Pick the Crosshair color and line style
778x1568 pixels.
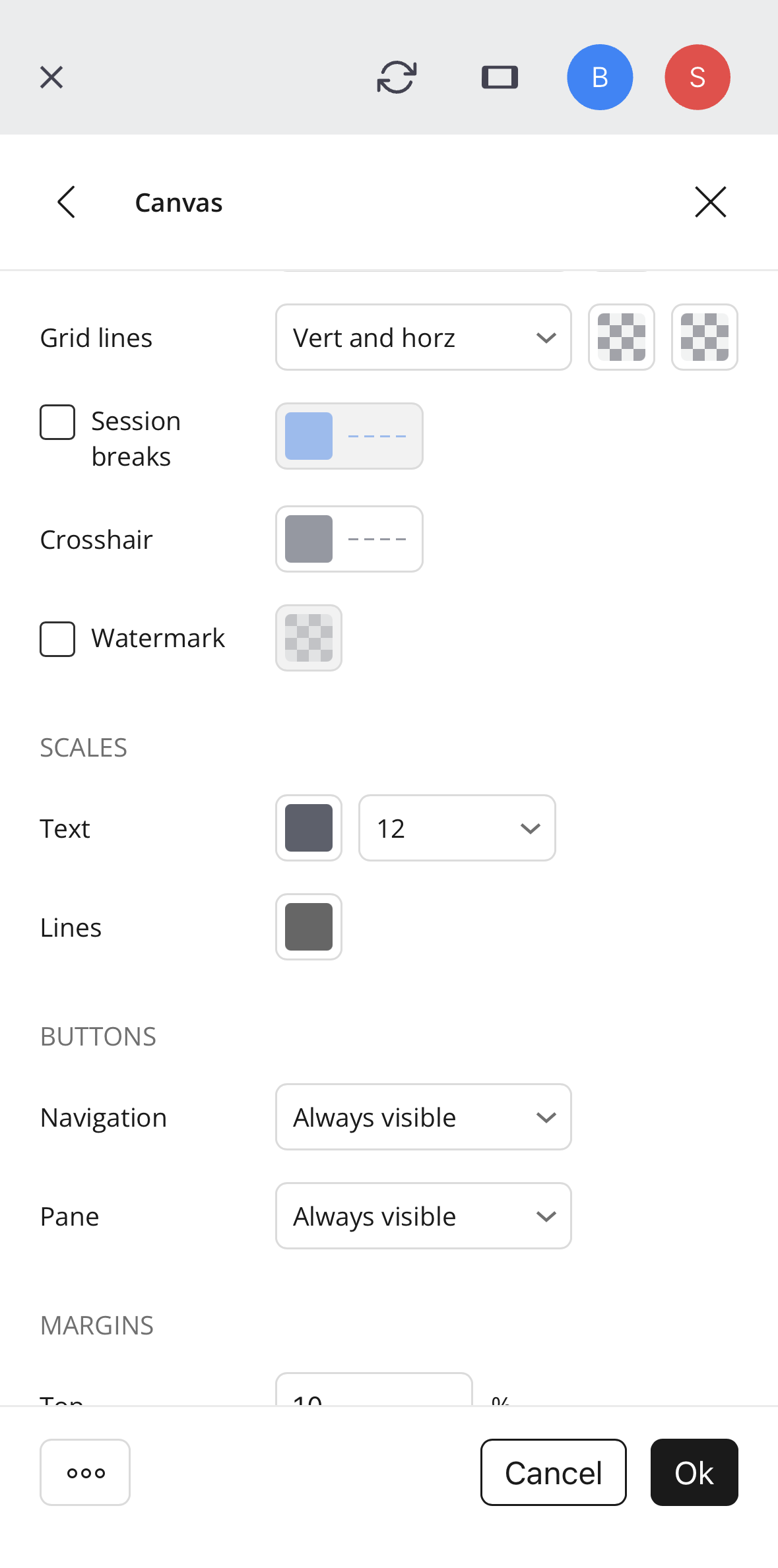coord(349,539)
